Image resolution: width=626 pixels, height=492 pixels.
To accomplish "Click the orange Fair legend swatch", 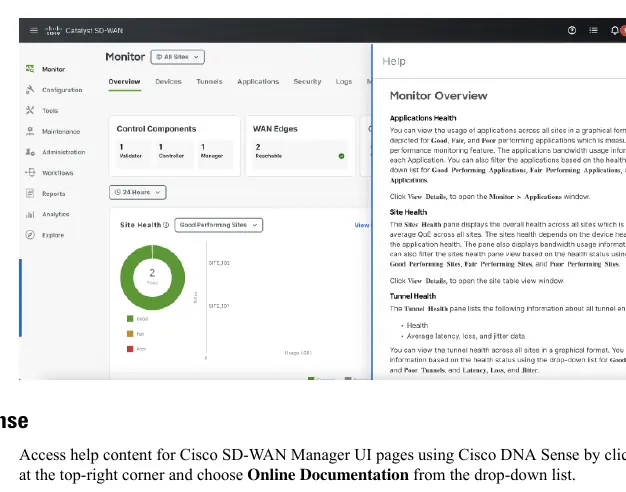I will point(130,333).
